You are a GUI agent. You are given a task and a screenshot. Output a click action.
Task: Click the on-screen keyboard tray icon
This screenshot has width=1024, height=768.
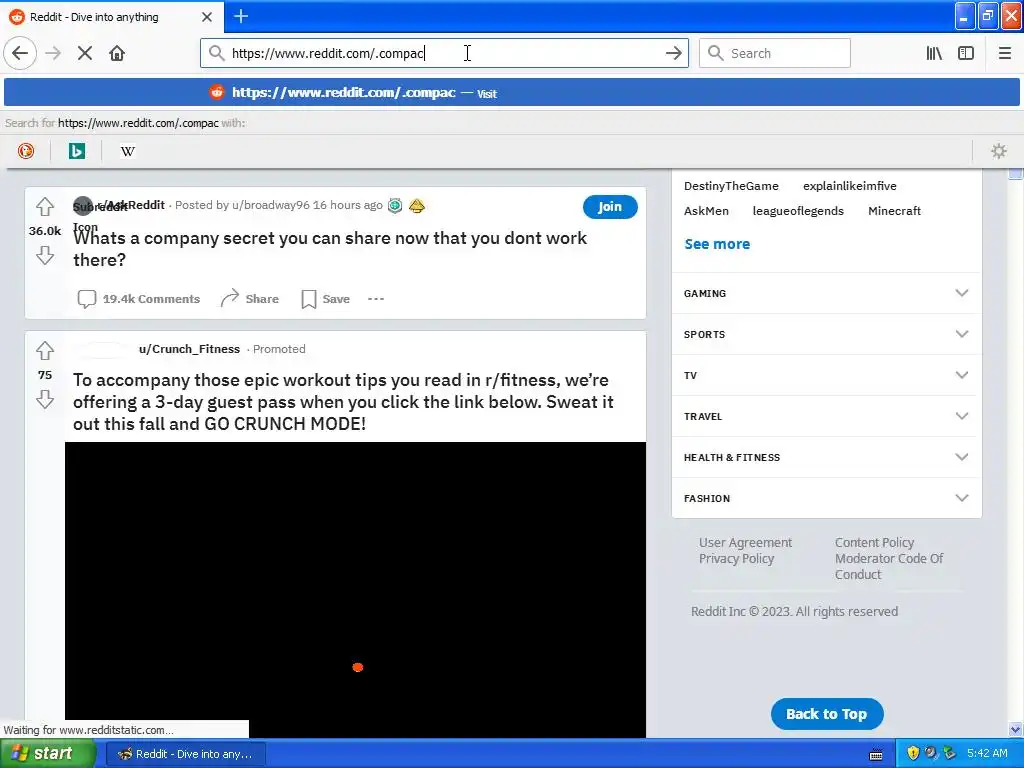point(876,755)
